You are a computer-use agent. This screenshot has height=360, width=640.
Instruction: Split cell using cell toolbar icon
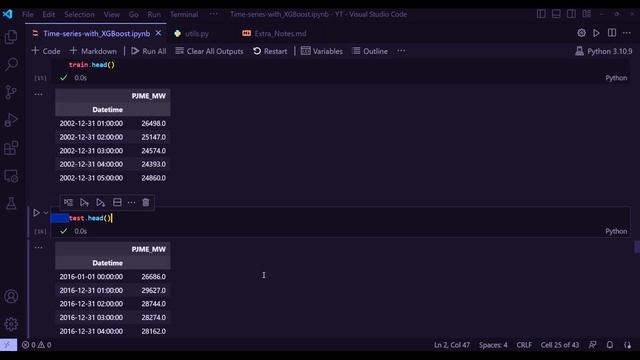point(117,202)
